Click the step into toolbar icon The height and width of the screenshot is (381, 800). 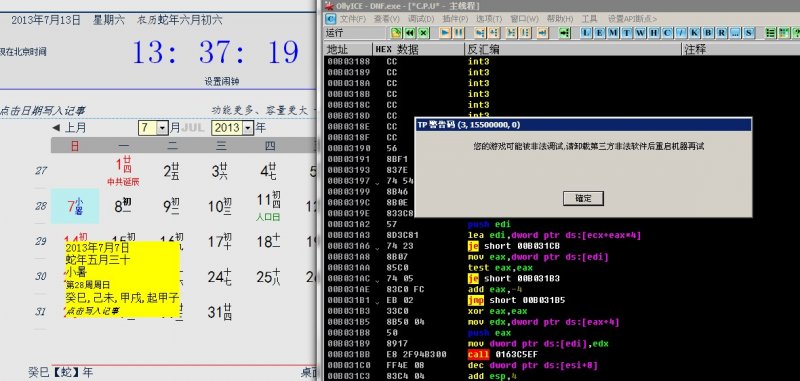[x=480, y=33]
